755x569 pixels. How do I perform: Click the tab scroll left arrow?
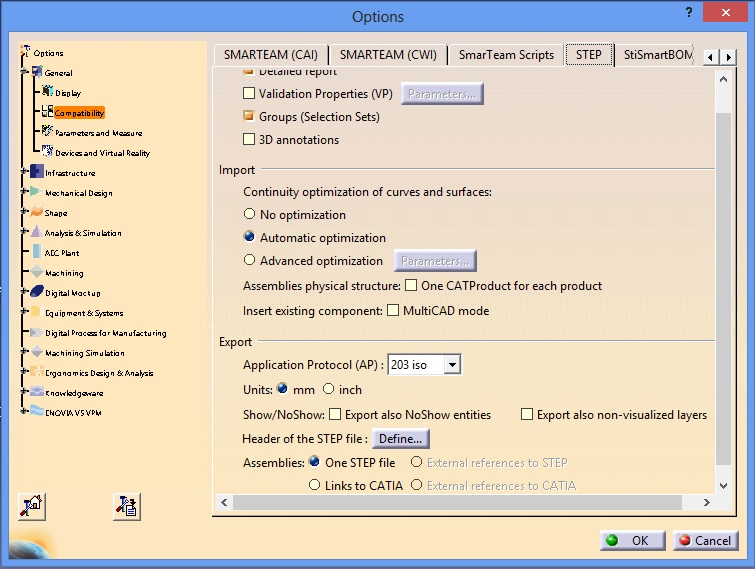click(711, 57)
